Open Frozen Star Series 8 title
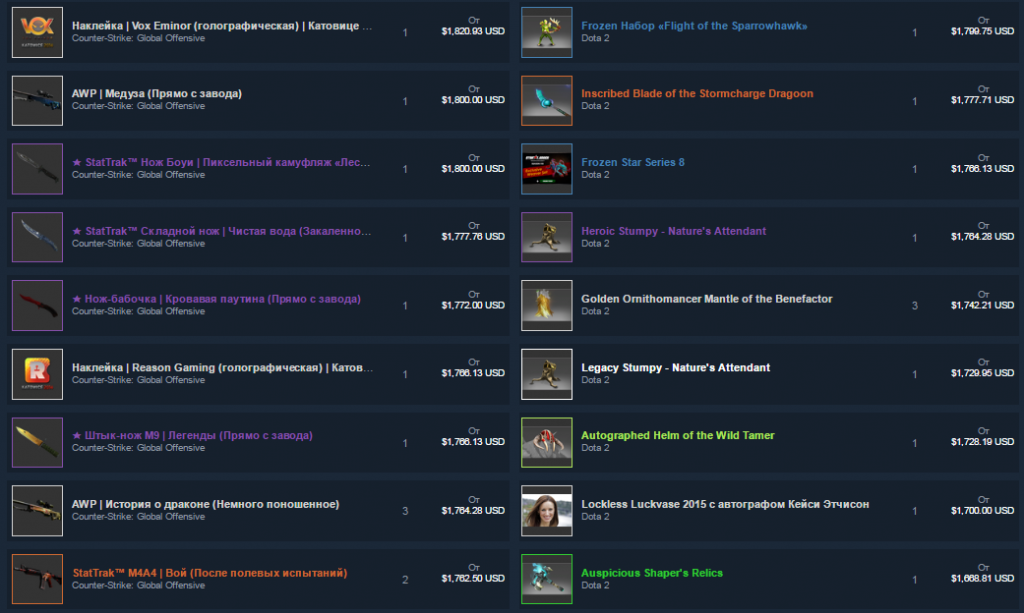 click(x=633, y=162)
